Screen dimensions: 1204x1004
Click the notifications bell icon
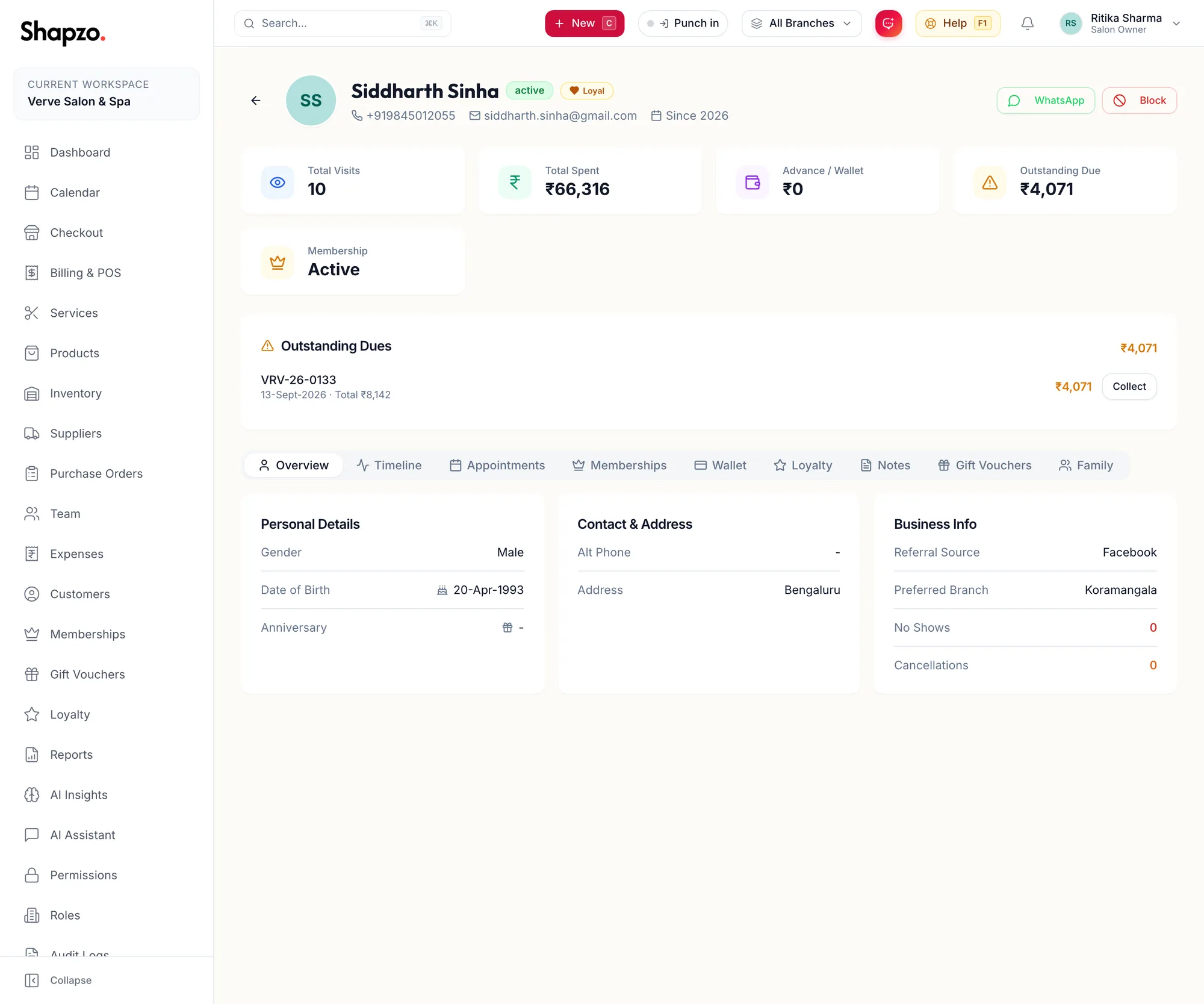[x=1028, y=23]
